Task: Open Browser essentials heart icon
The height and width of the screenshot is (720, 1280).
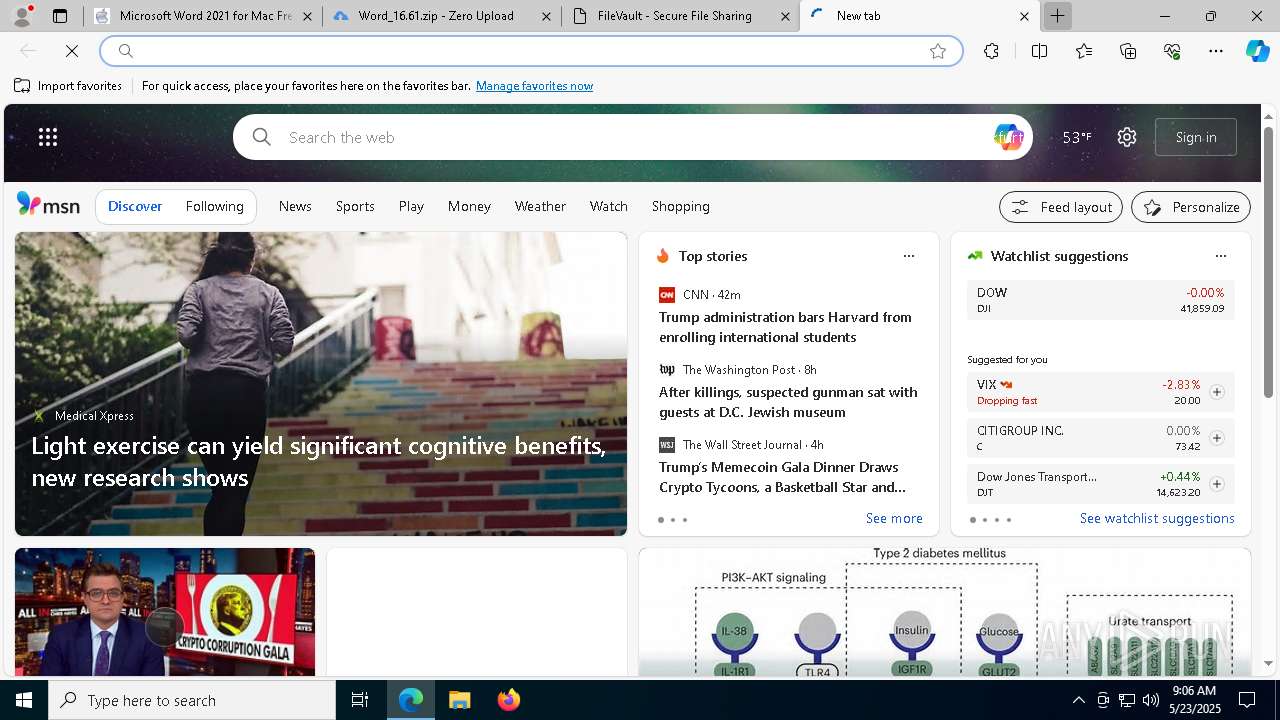Action: click(1172, 51)
